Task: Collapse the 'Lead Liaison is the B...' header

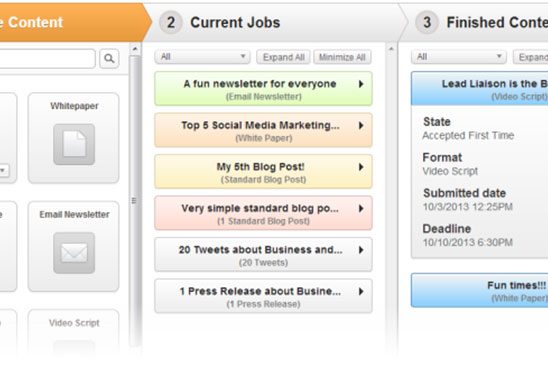Action: [x=480, y=88]
